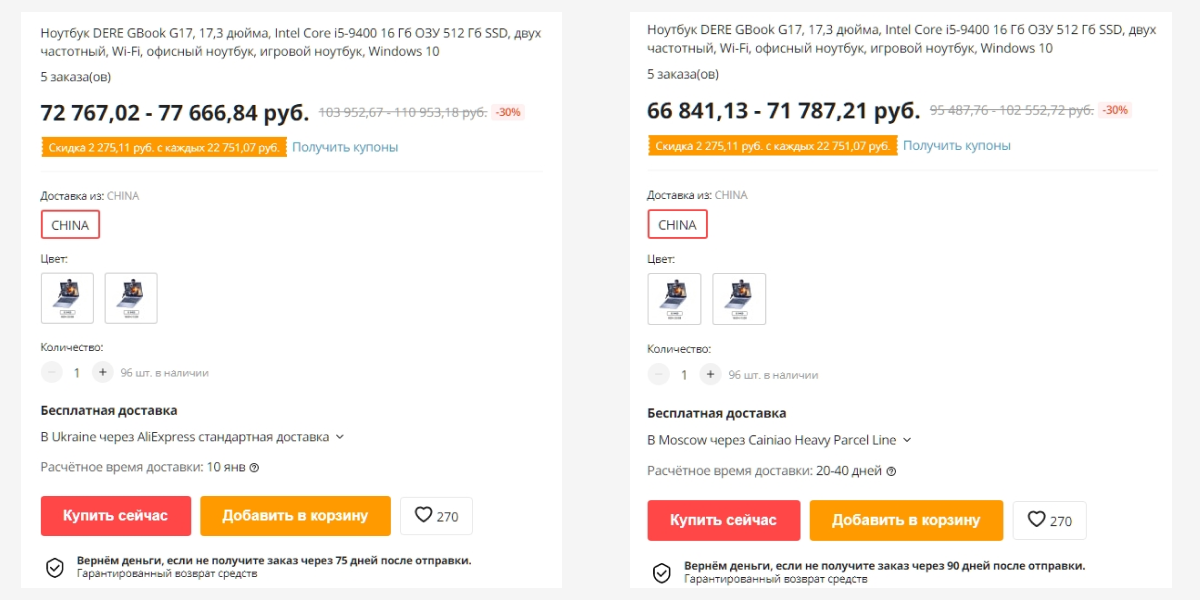The width and height of the screenshot is (1200, 600).
Task: Choose first color thumbnail in left listing
Action: click(67, 298)
